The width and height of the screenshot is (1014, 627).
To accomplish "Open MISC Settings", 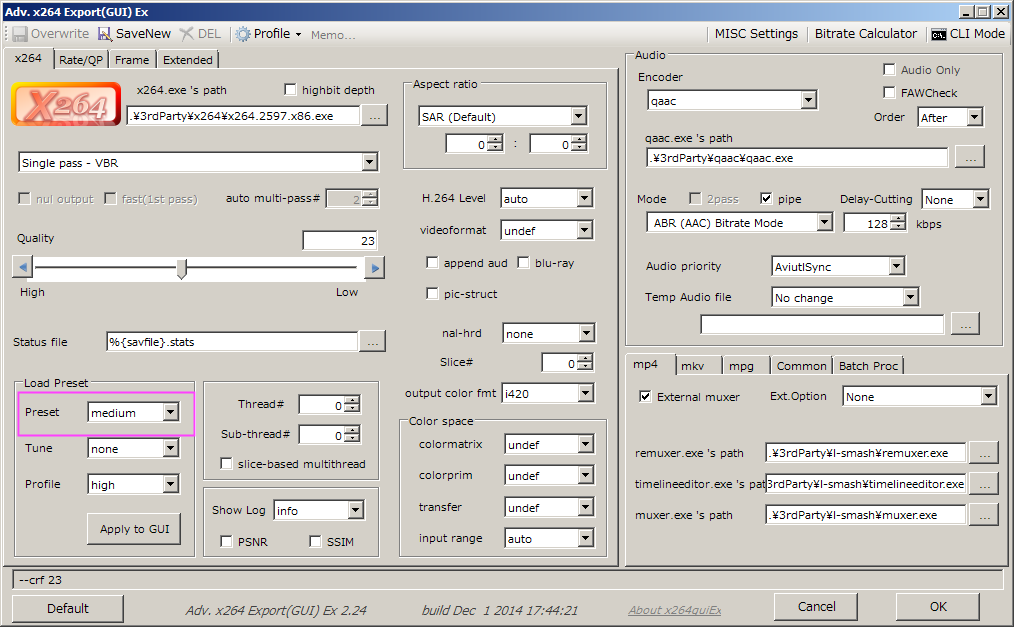I will 756,34.
